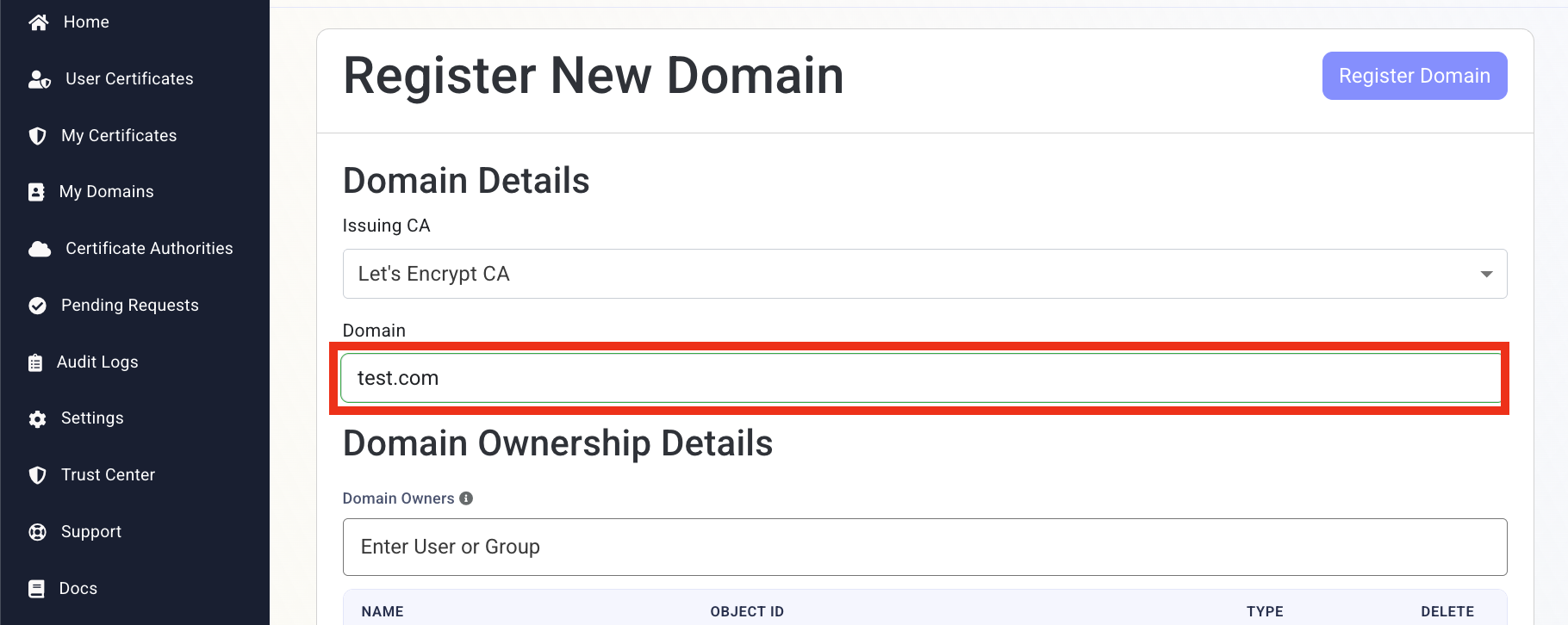1568x625 pixels.
Task: Click the Domain field containing test.com
Action: tap(921, 378)
